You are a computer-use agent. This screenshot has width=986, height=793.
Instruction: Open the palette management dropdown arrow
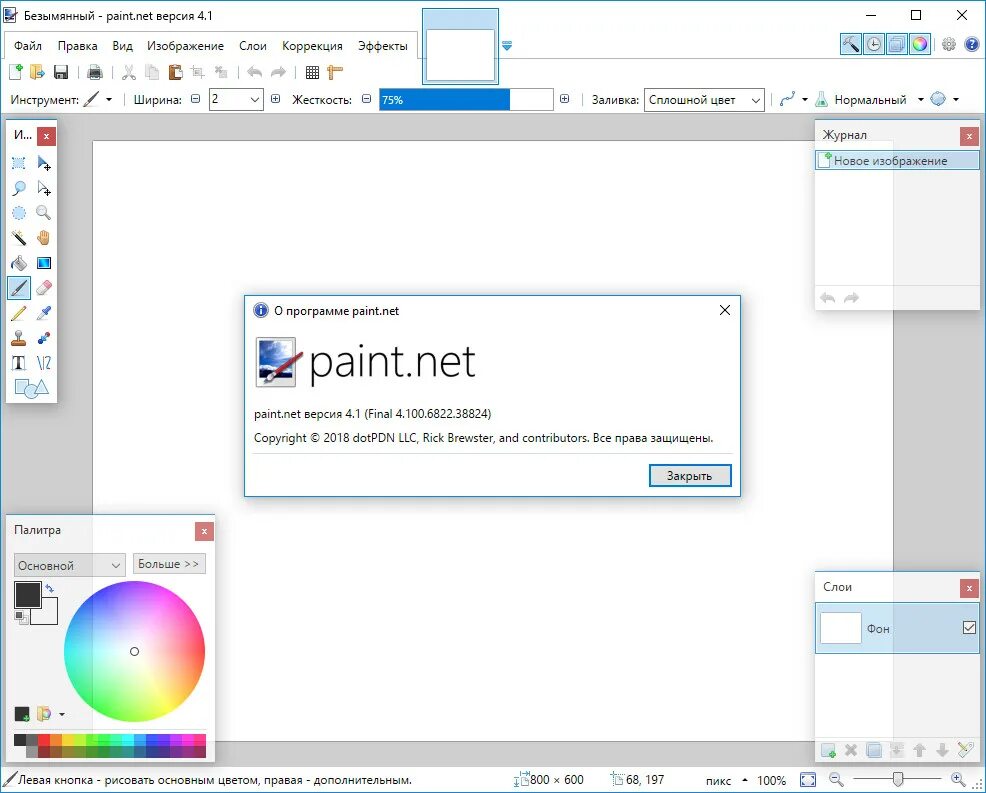(62, 714)
